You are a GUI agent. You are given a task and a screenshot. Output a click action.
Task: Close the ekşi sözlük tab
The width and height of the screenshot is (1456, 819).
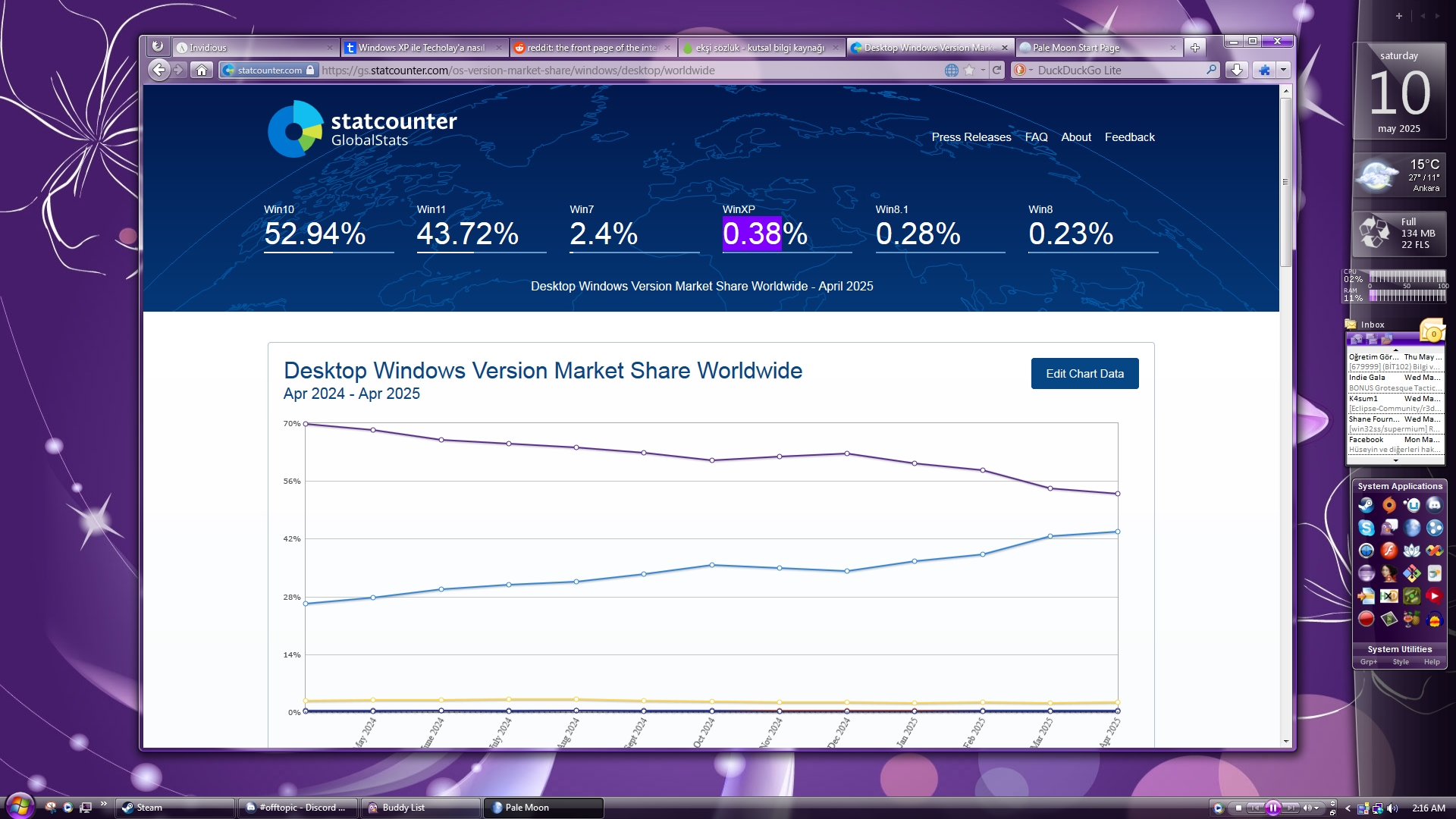tap(836, 48)
